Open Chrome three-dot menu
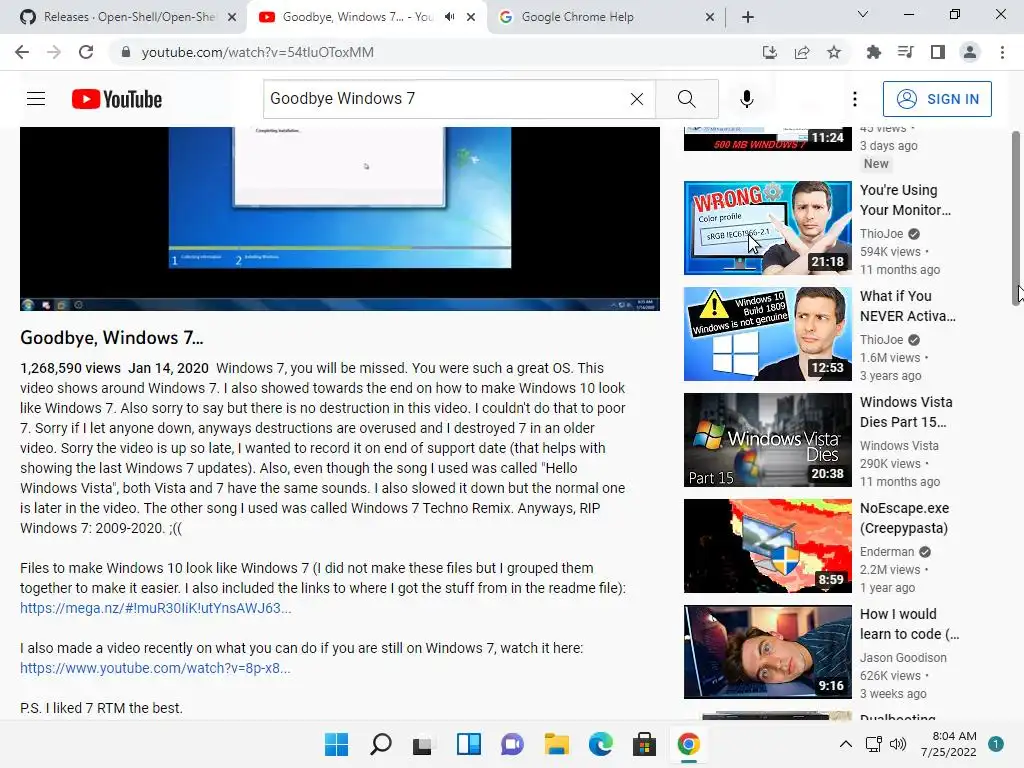This screenshot has height=768, width=1024. pos(1002,52)
